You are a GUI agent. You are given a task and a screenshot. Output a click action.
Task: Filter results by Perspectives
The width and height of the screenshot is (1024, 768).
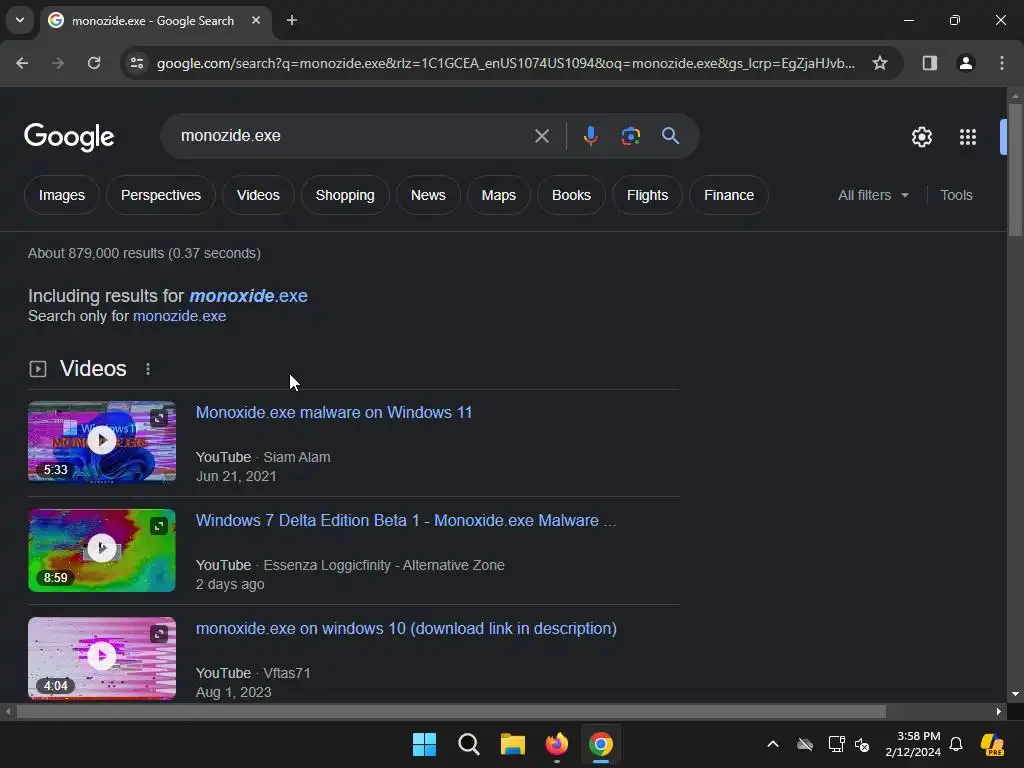161,195
